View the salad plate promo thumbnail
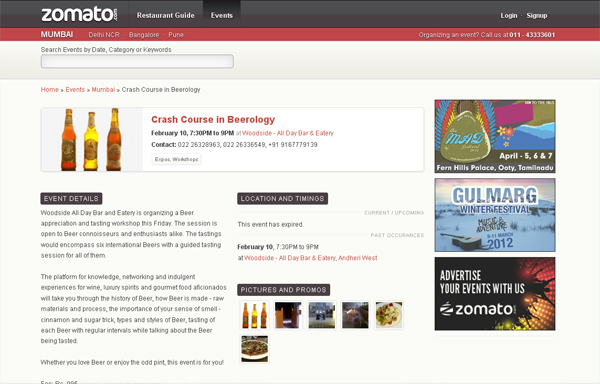 389,315
